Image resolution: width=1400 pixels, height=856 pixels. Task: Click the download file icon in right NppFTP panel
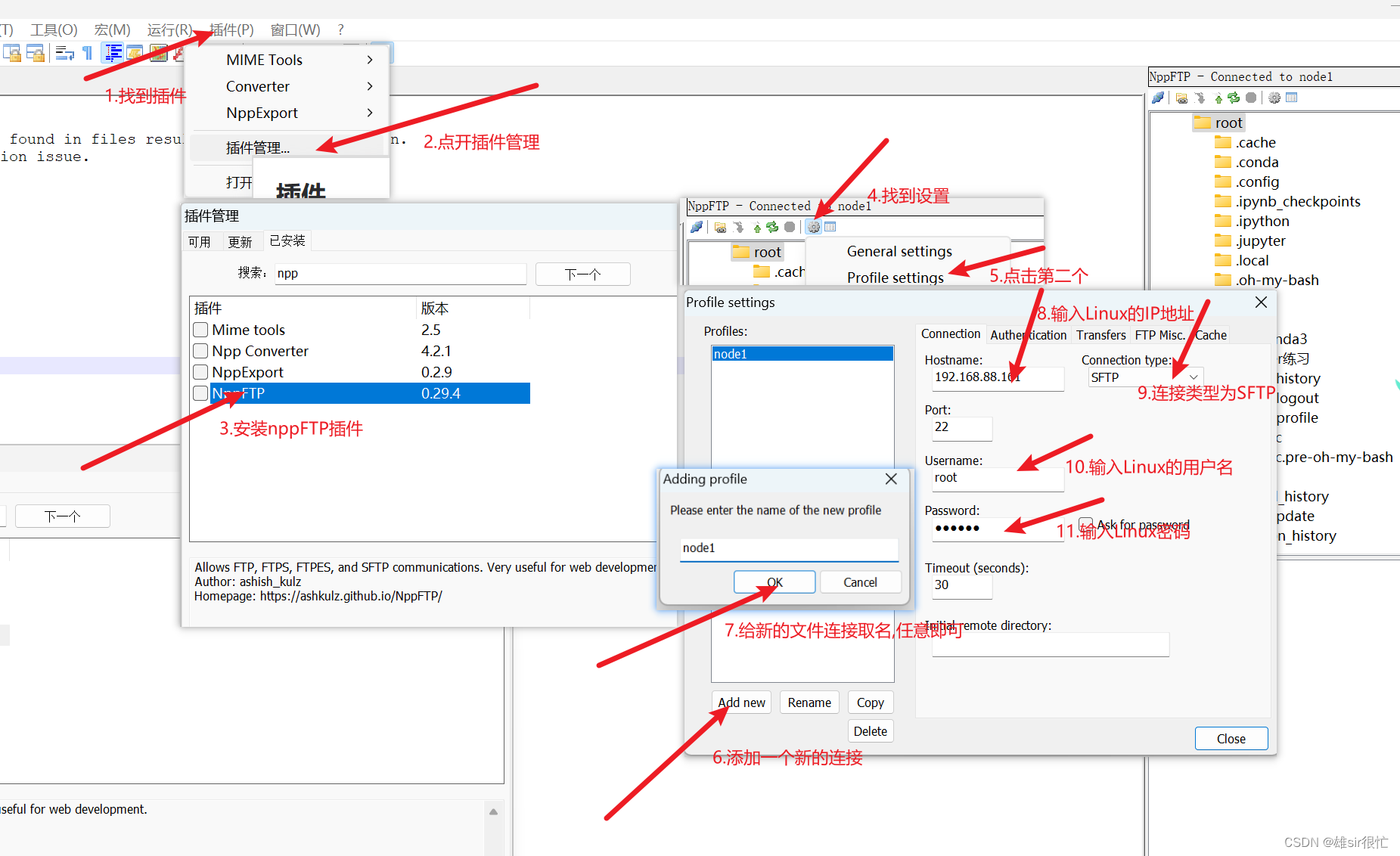click(1200, 98)
